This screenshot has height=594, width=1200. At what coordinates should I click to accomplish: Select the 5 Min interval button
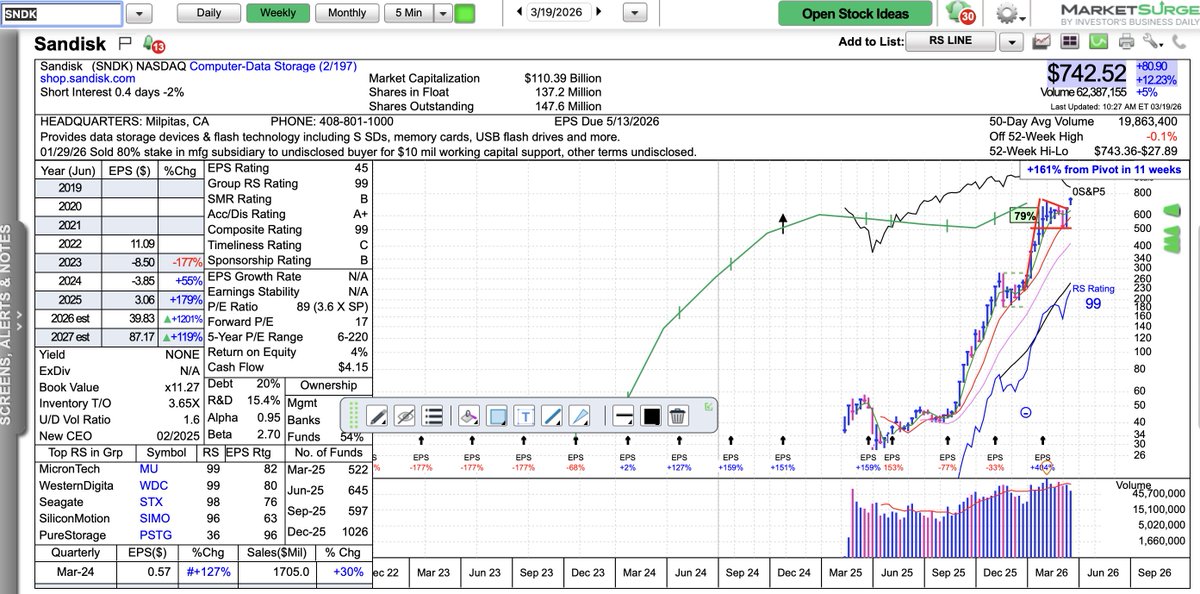[x=407, y=13]
